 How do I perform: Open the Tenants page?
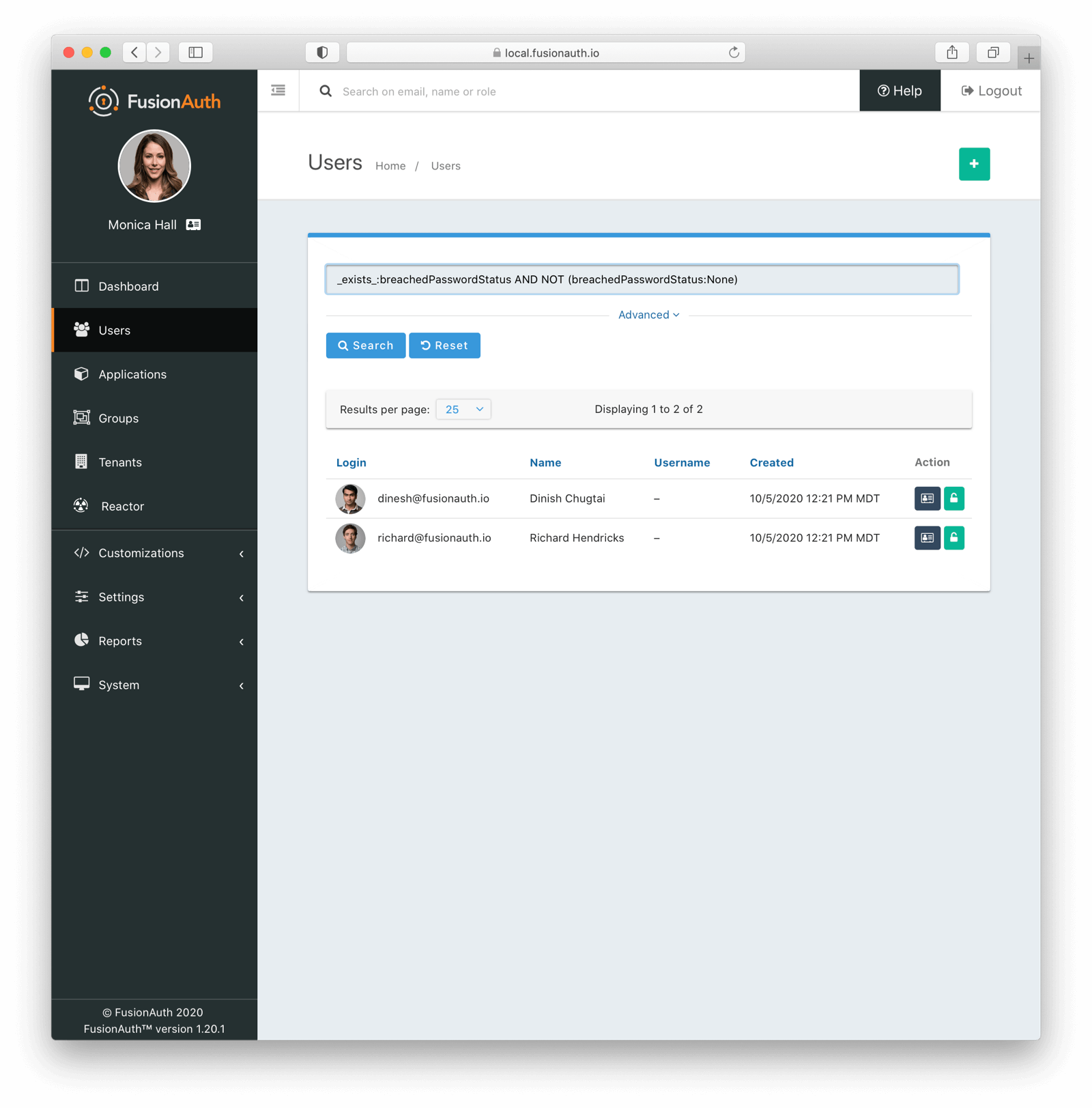pos(155,462)
